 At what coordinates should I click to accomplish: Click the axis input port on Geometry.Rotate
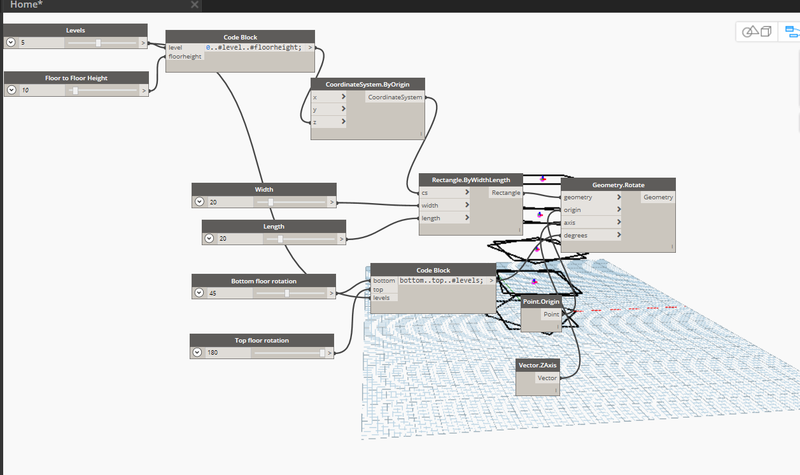coord(591,222)
